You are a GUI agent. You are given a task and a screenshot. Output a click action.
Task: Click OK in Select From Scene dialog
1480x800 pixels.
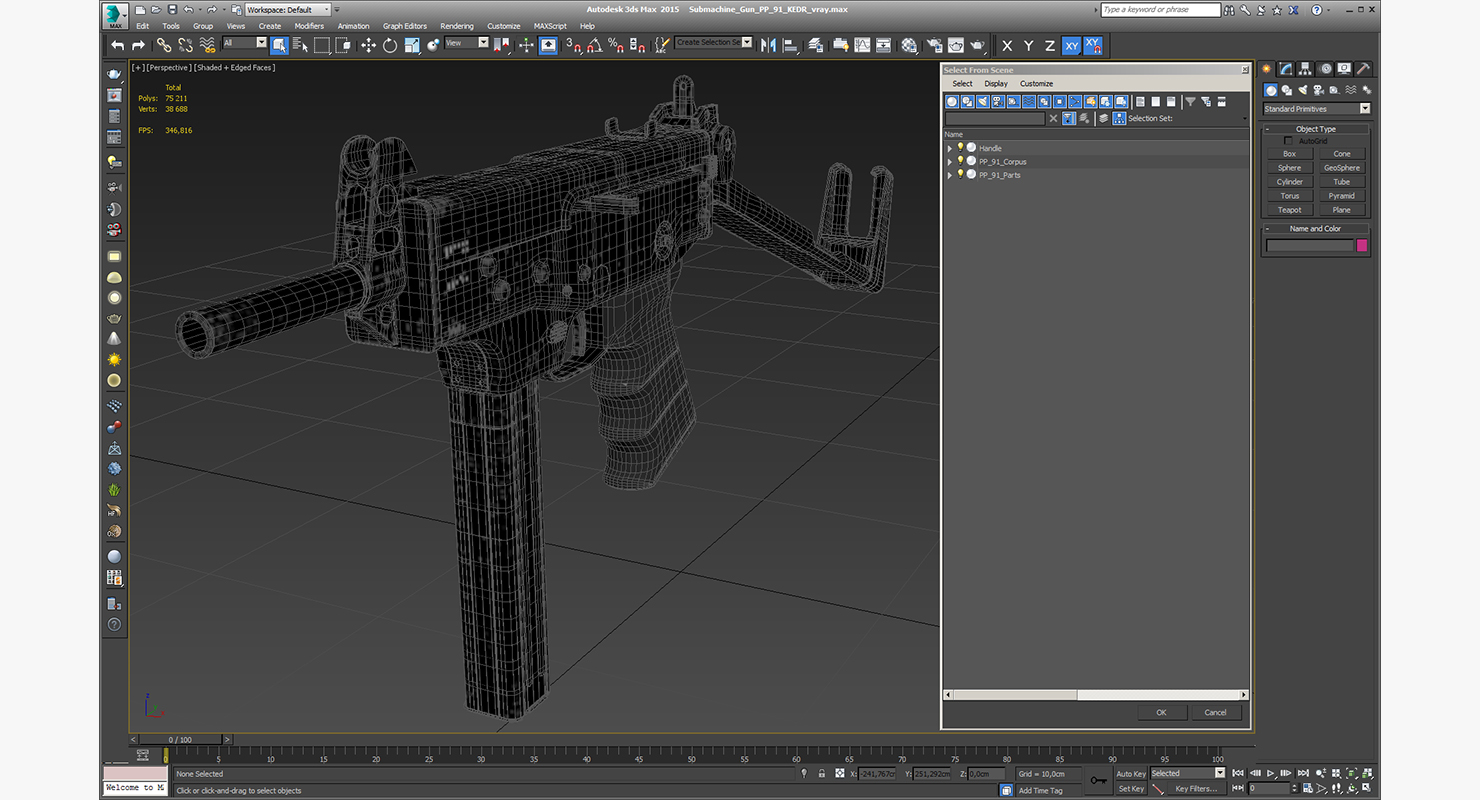coord(1161,712)
